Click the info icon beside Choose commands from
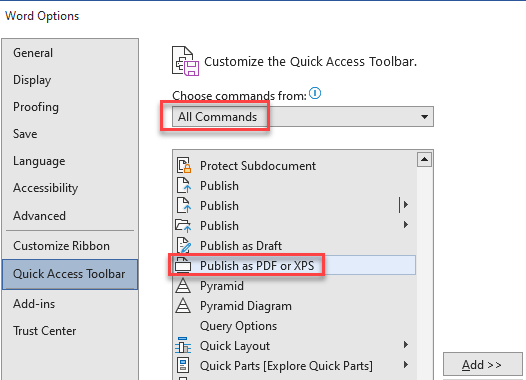The height and width of the screenshot is (380, 526). click(x=315, y=93)
